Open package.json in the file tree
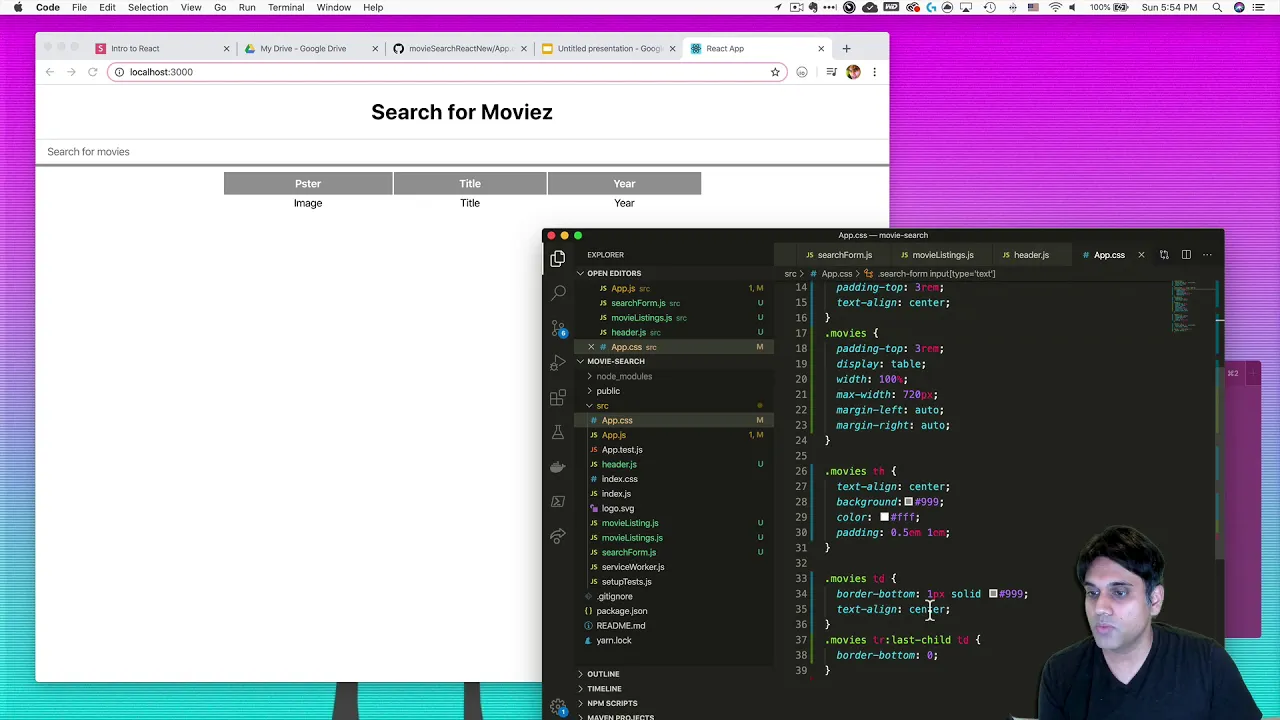1280x720 pixels. coord(621,611)
